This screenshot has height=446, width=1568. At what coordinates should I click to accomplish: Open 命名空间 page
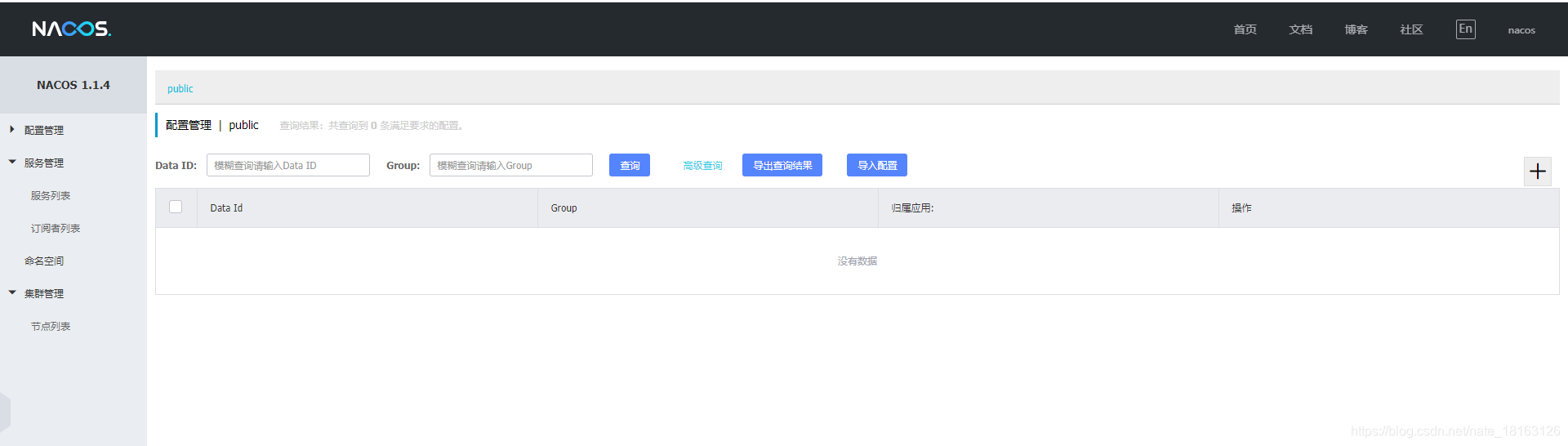(44, 261)
